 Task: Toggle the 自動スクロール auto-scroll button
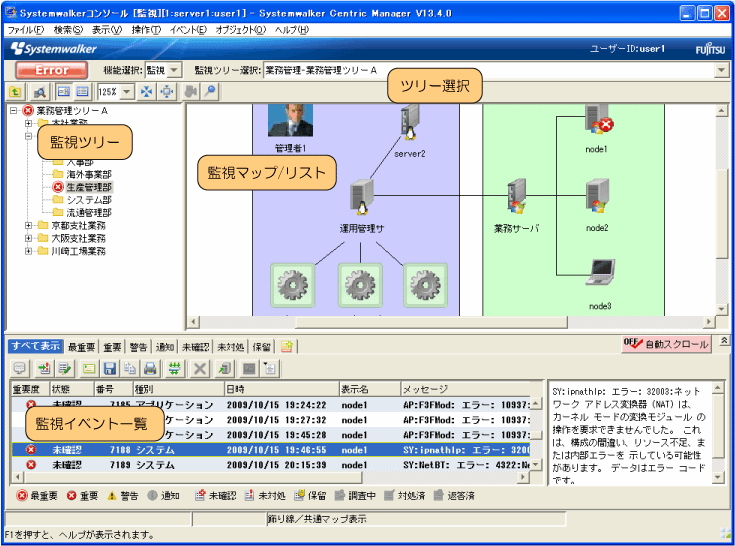point(666,344)
